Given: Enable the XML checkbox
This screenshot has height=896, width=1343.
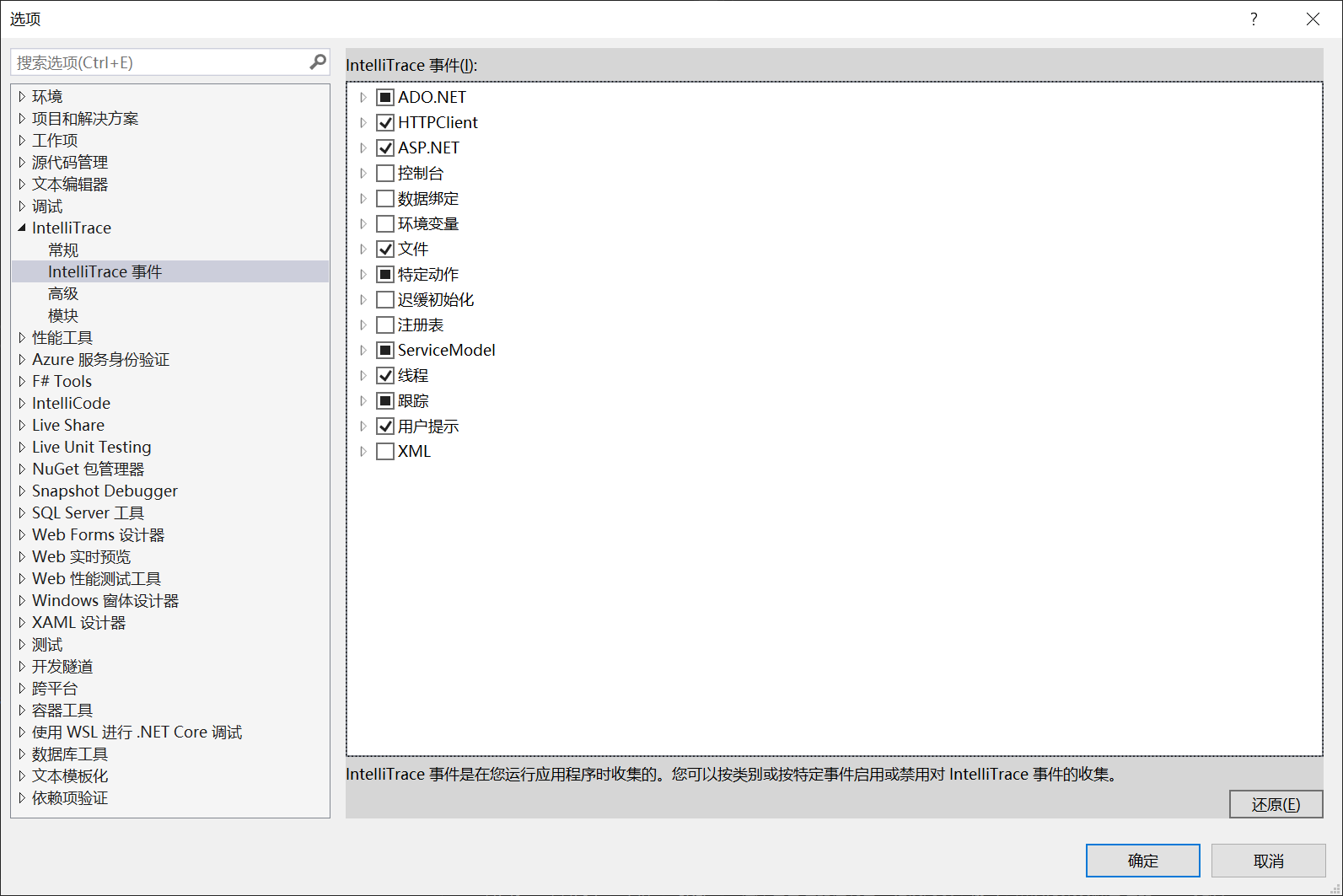Looking at the screenshot, I should click(385, 451).
